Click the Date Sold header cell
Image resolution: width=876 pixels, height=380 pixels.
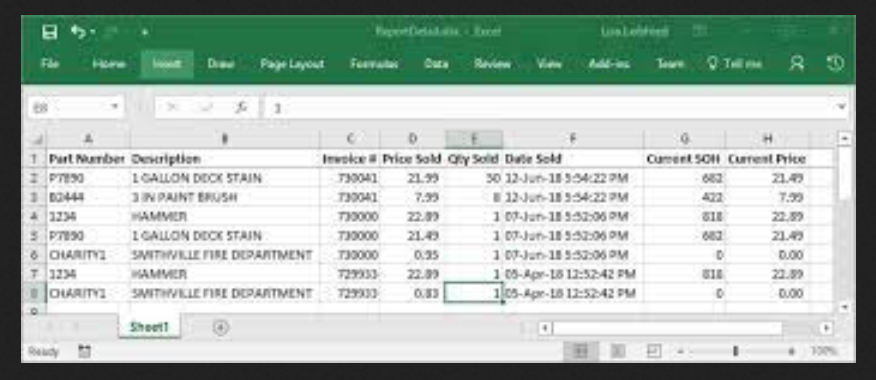pos(573,159)
